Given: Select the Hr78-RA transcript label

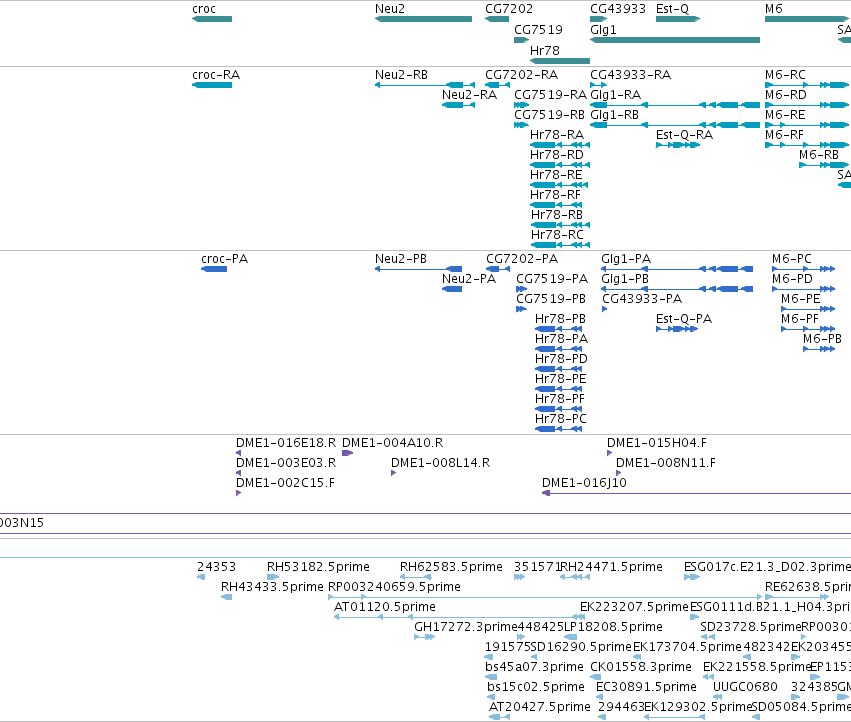Looking at the screenshot, I should coord(557,135).
